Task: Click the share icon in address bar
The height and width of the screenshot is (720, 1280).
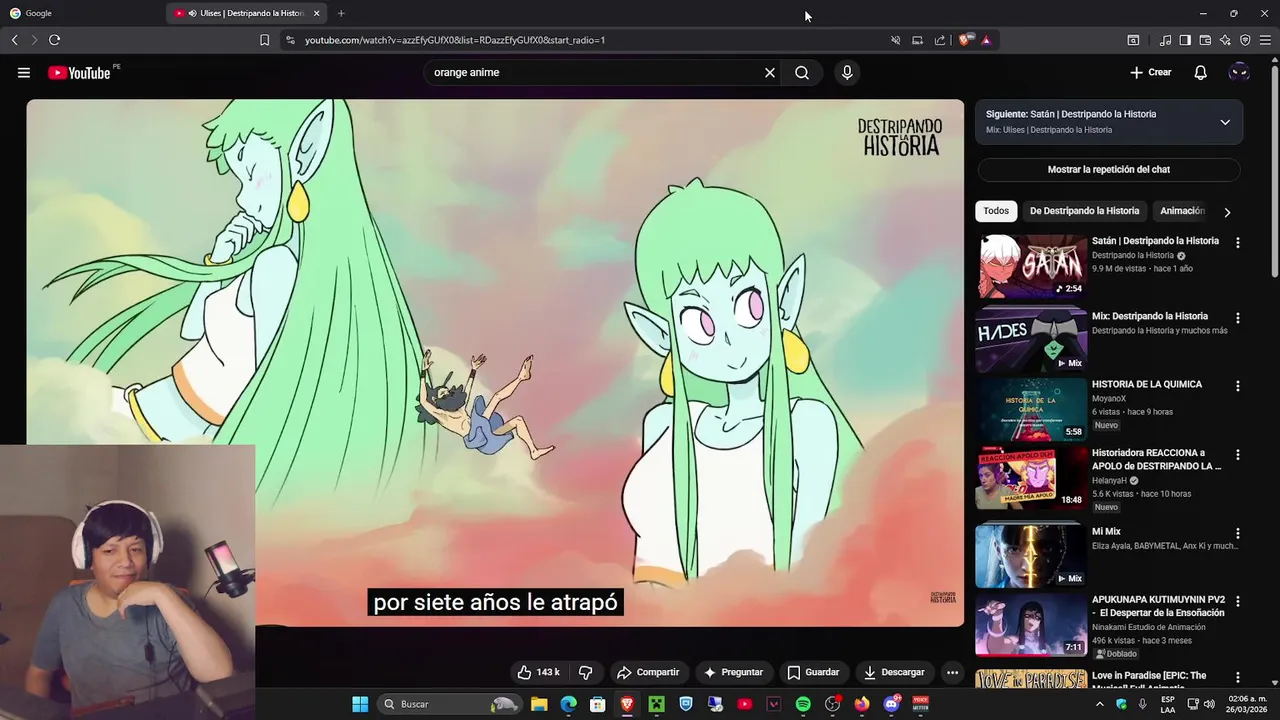Action: click(940, 40)
